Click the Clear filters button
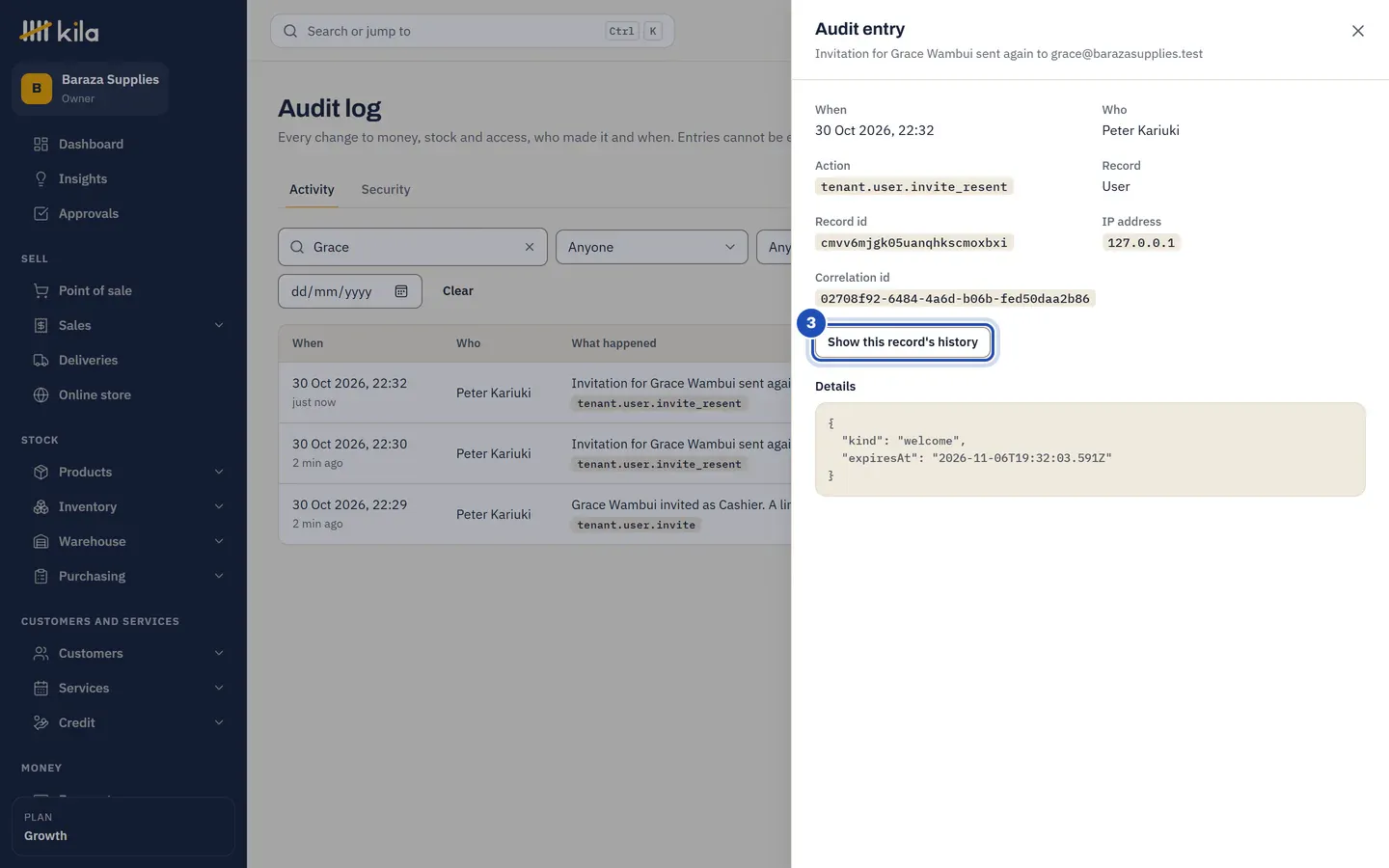Screen dimensions: 1389x868 [x=458, y=291]
